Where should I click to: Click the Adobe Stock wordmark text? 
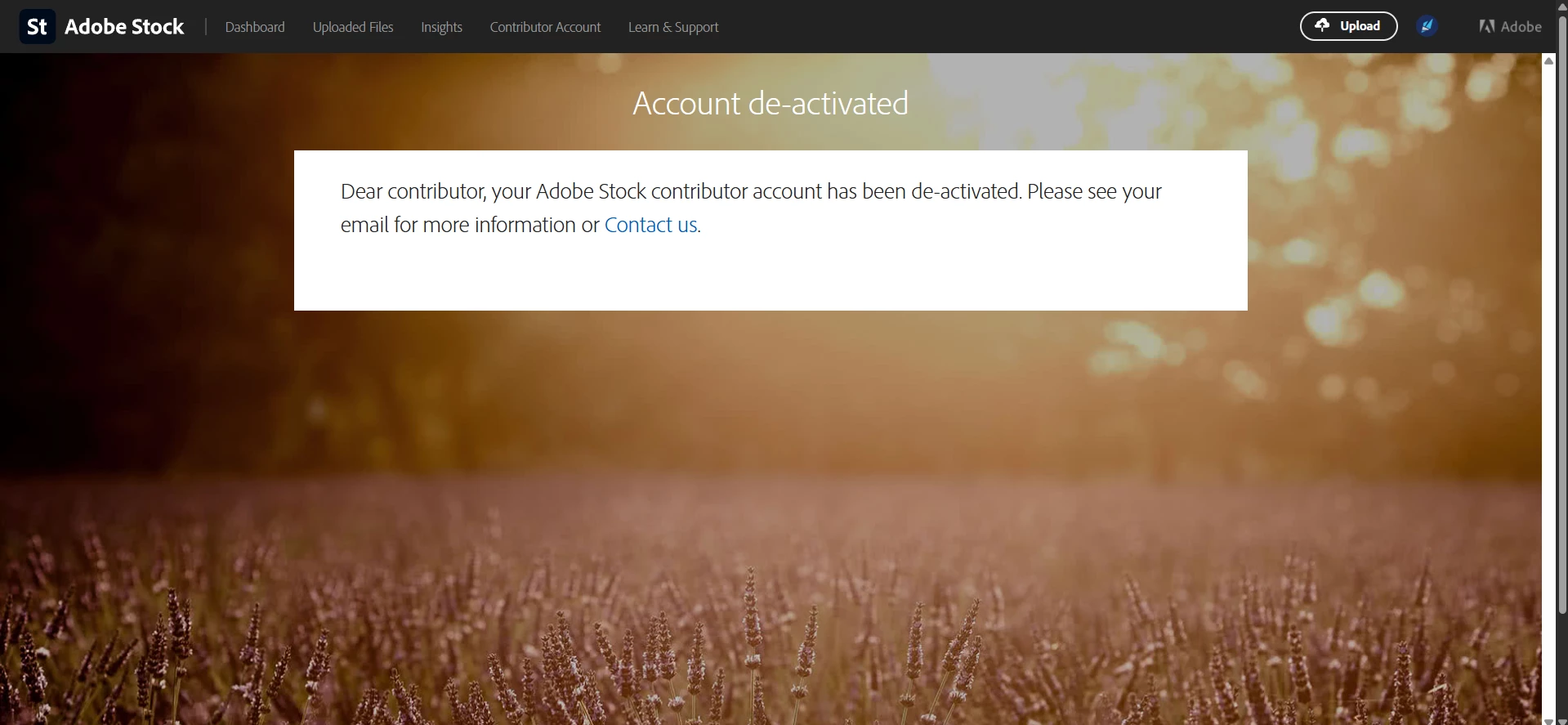pyautogui.click(x=124, y=27)
